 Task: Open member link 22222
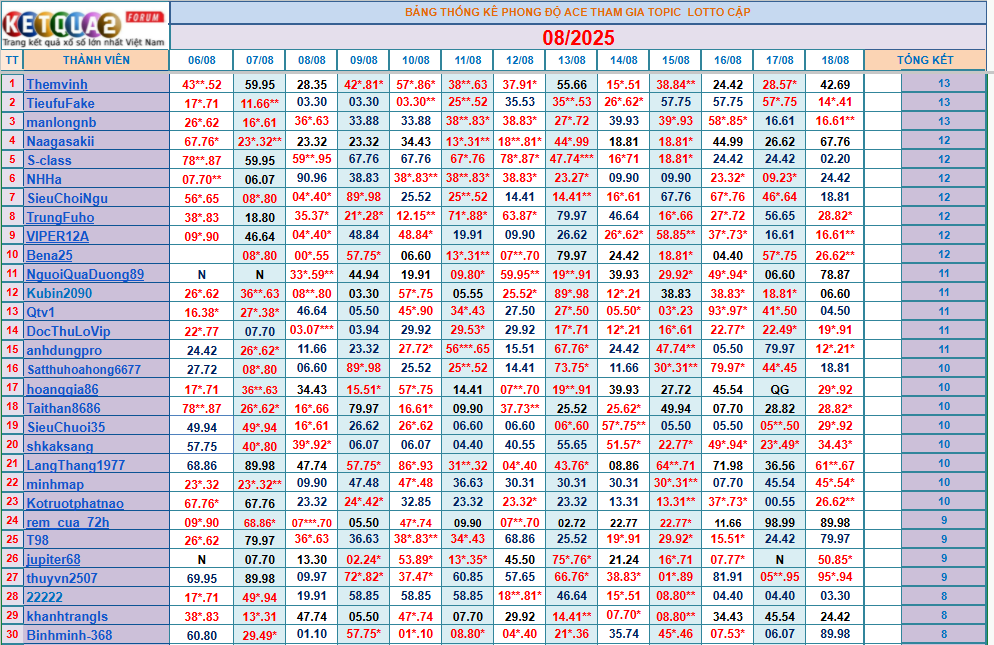tap(44, 597)
